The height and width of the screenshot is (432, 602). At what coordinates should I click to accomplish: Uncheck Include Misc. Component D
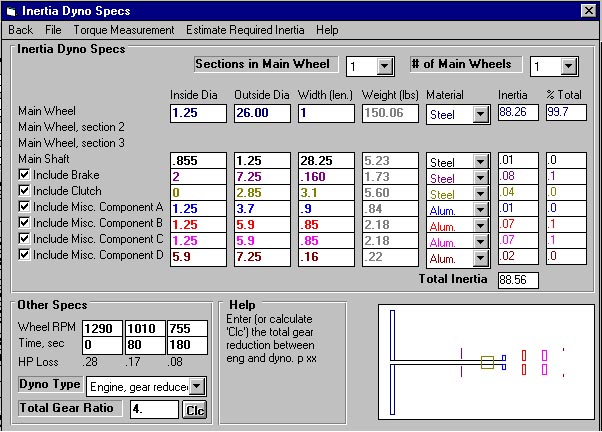click(24, 255)
